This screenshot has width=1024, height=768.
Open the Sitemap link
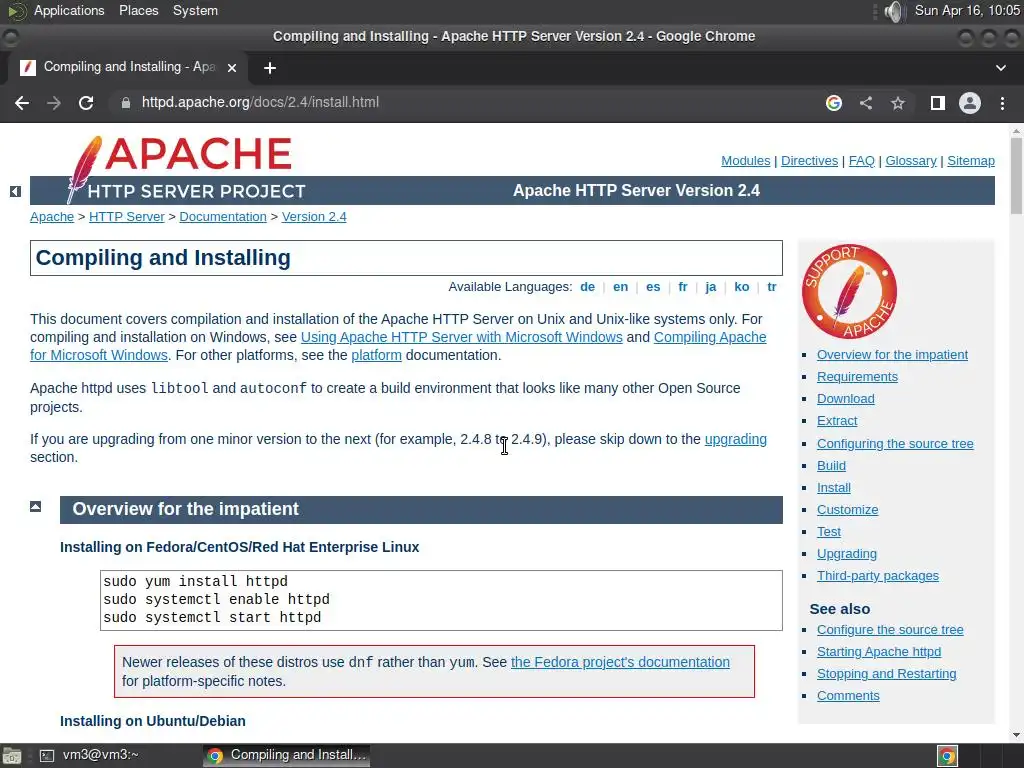[970, 161]
